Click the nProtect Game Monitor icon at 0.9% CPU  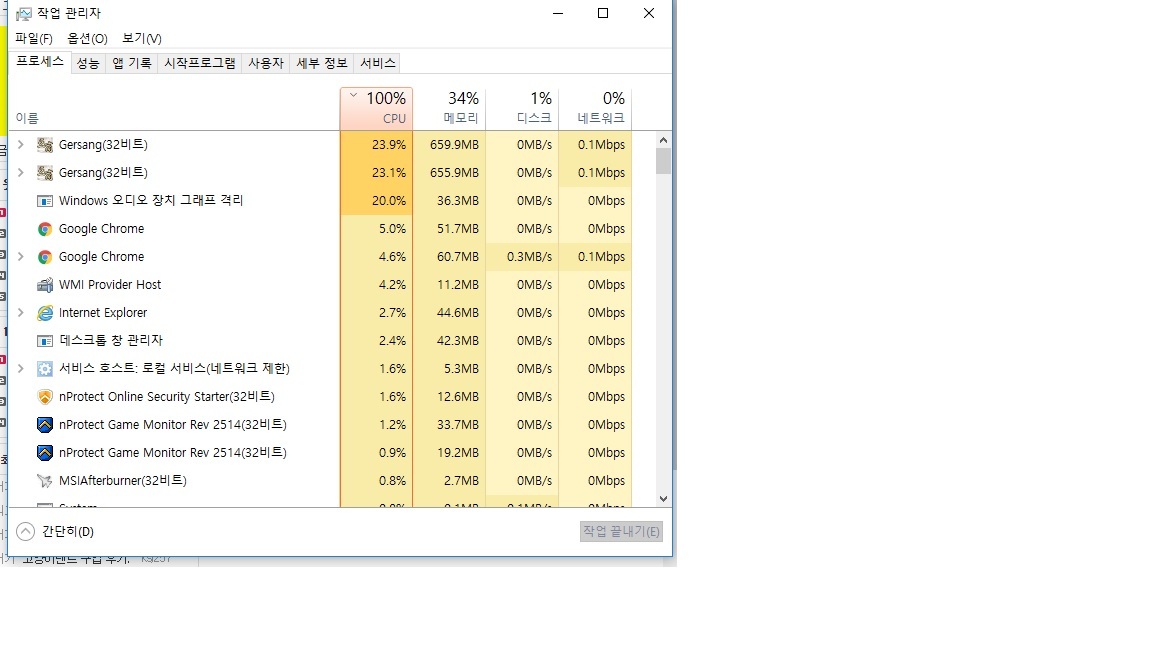coord(45,453)
